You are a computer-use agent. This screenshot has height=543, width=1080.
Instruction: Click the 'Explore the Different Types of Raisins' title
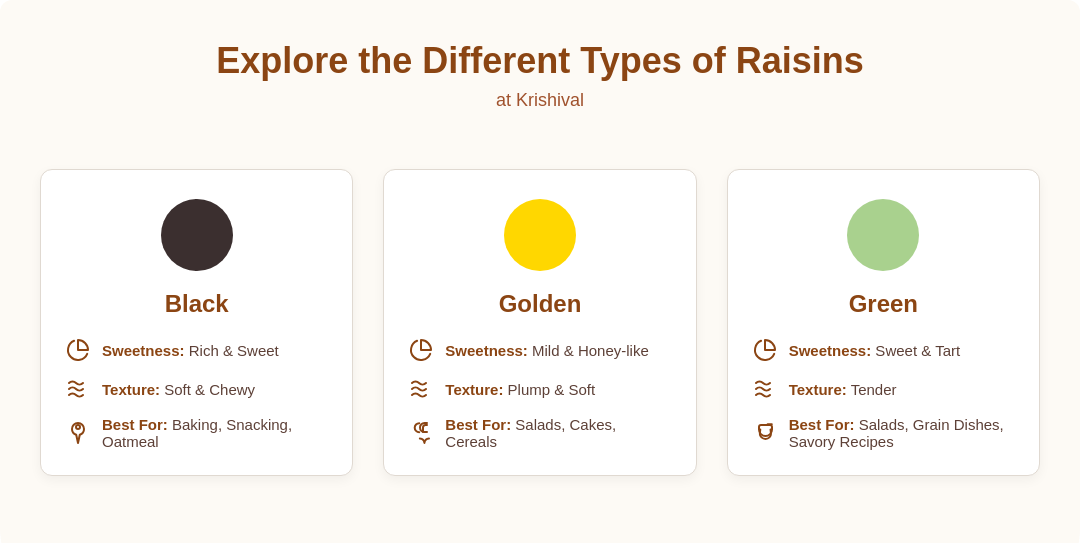click(x=540, y=61)
